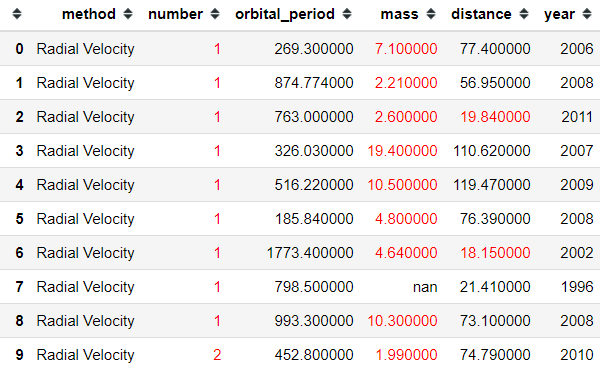Pick distance value 18.150000

point(495,252)
